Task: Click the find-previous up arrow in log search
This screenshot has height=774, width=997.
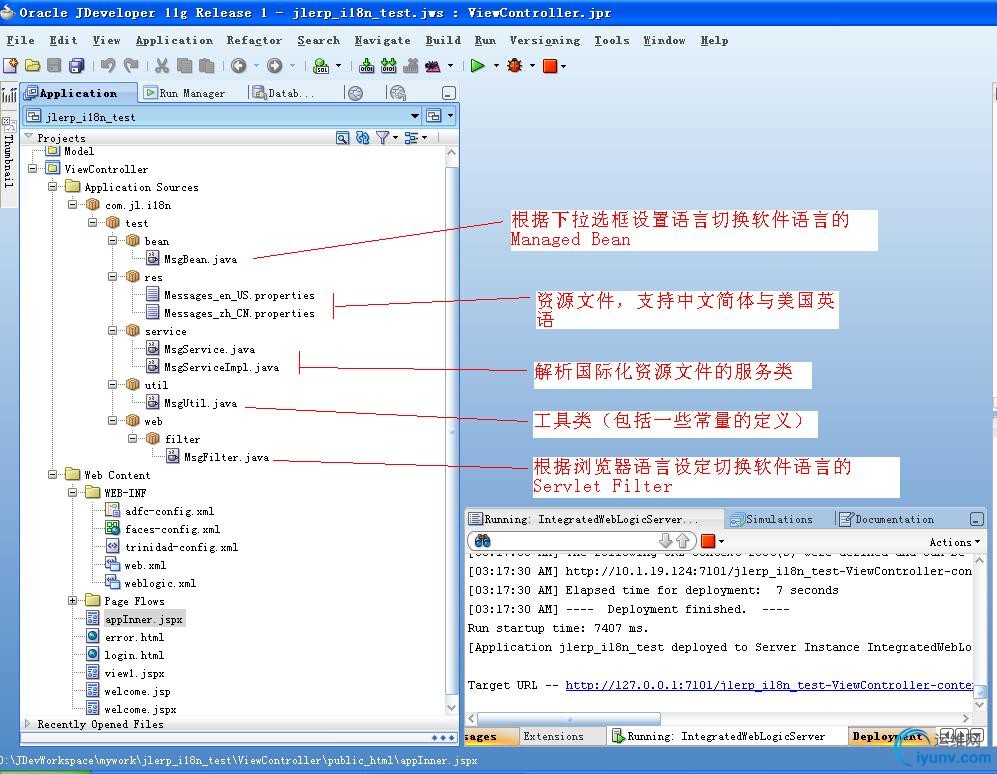Action: 683,541
